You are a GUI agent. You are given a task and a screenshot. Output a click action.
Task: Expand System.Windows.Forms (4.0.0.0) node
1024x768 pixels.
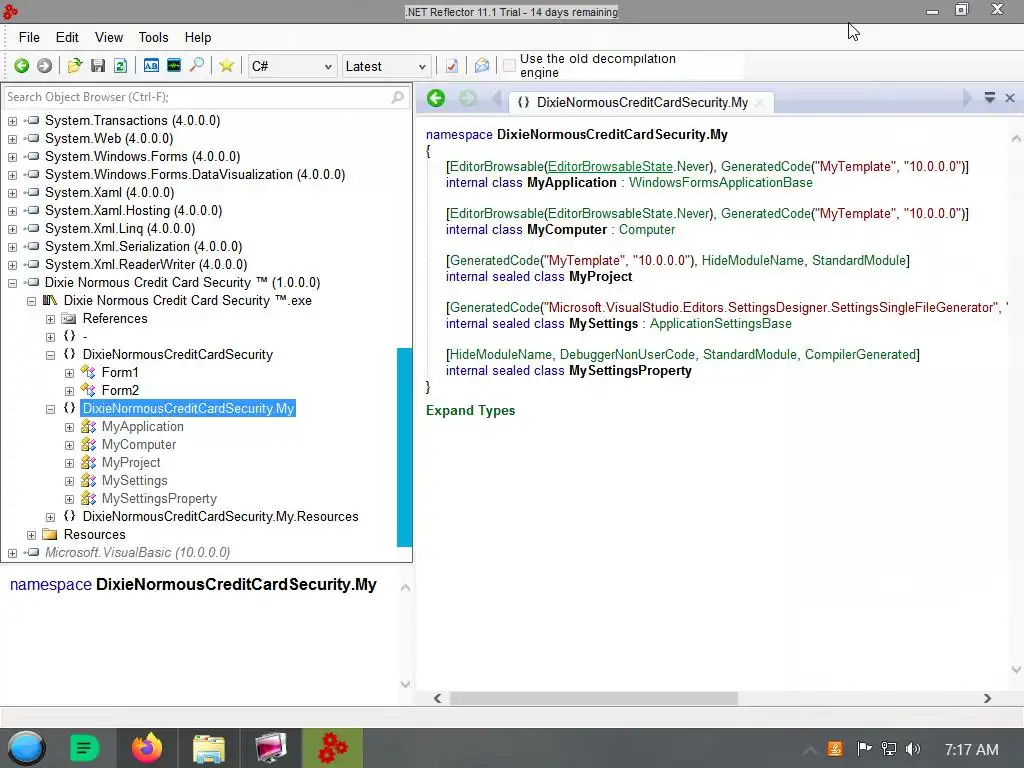point(12,157)
